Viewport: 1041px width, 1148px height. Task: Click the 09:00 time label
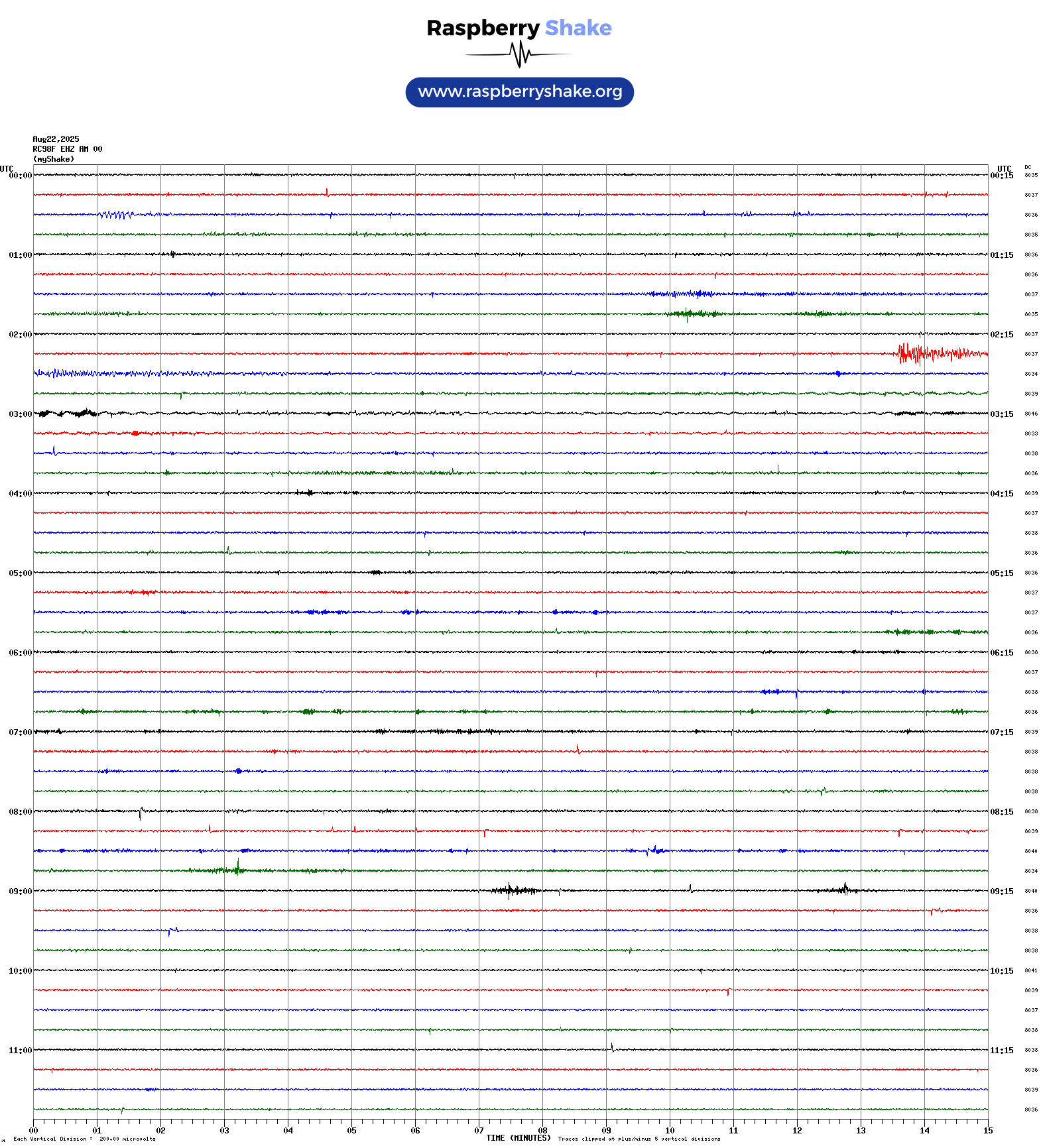(20, 891)
